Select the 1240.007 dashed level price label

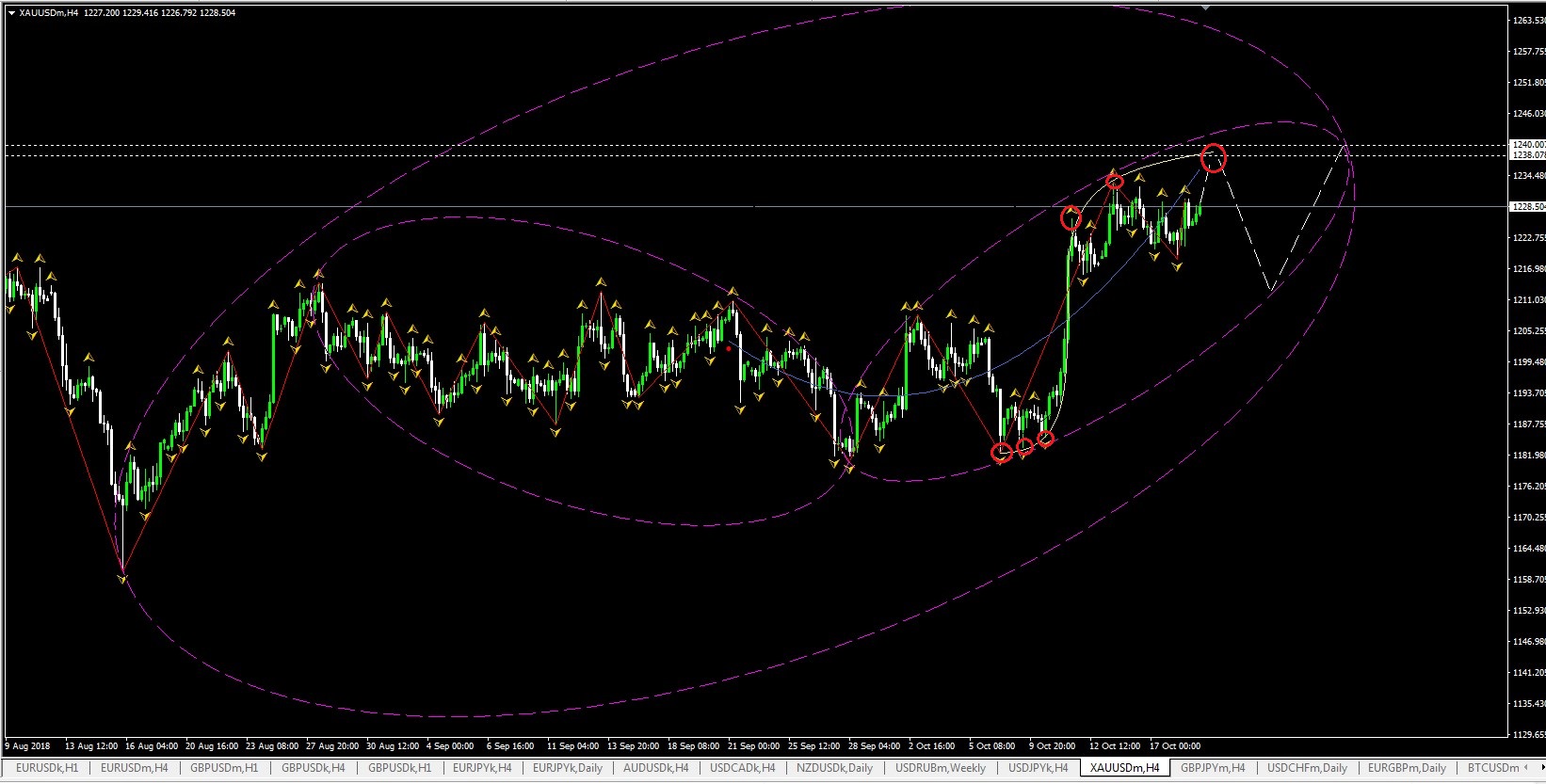click(1527, 145)
